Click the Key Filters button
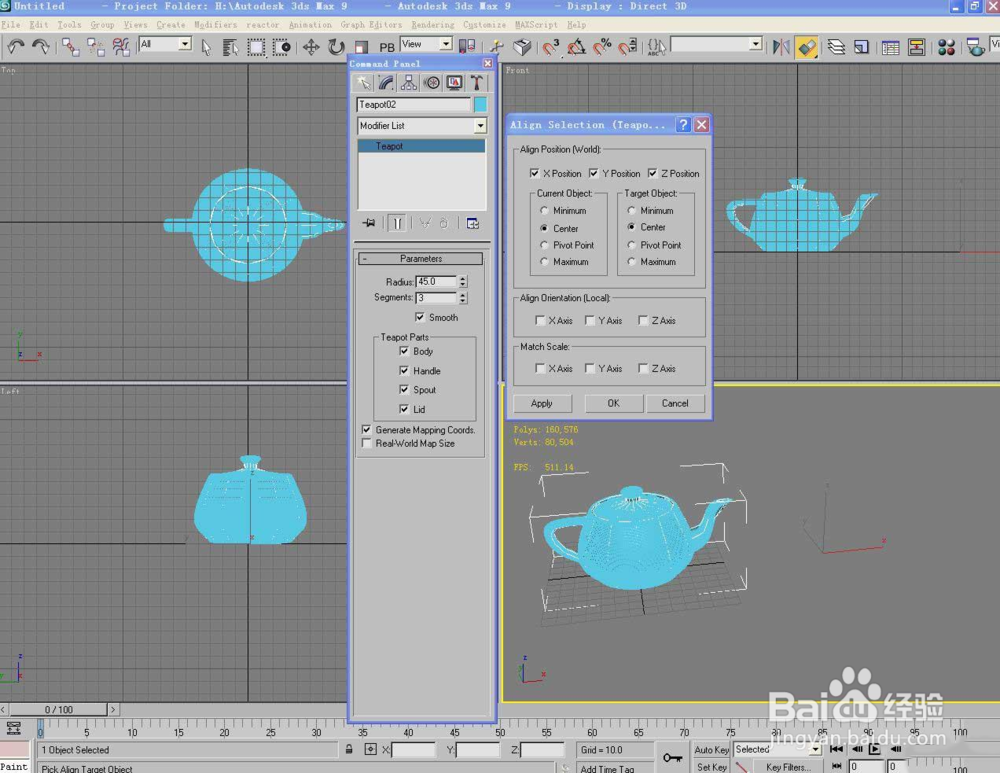Viewport: 1000px width, 773px height. point(788,767)
